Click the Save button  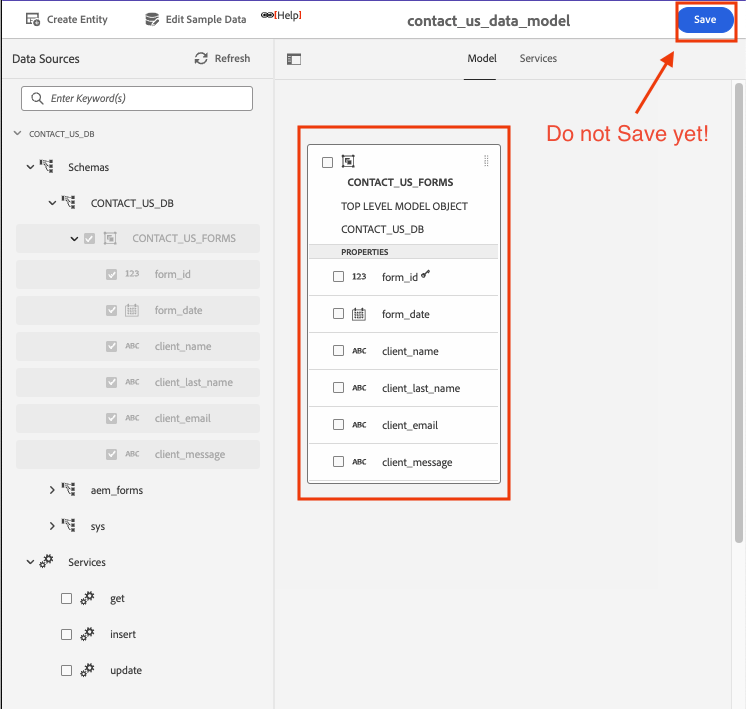(x=705, y=20)
